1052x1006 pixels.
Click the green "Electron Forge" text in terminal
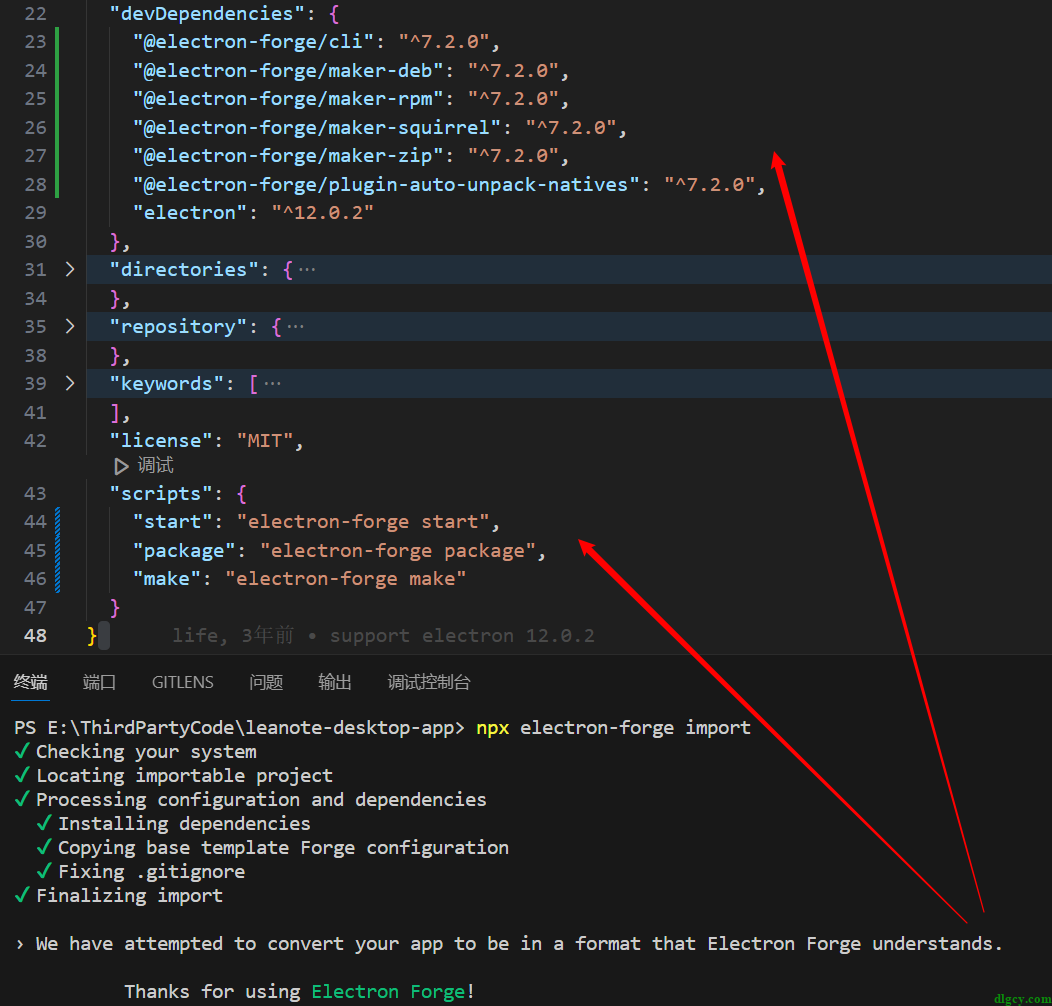[x=388, y=992]
